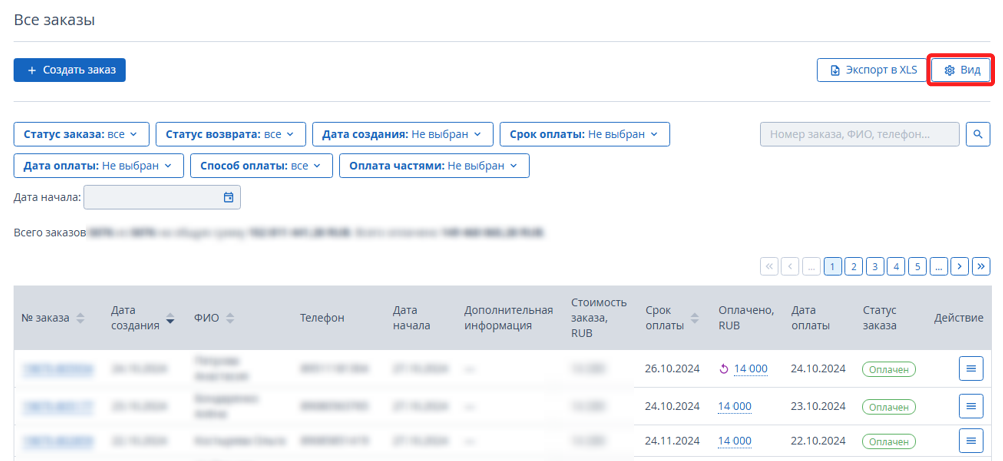Click the pagination ellipsis after page 5

coord(938,267)
